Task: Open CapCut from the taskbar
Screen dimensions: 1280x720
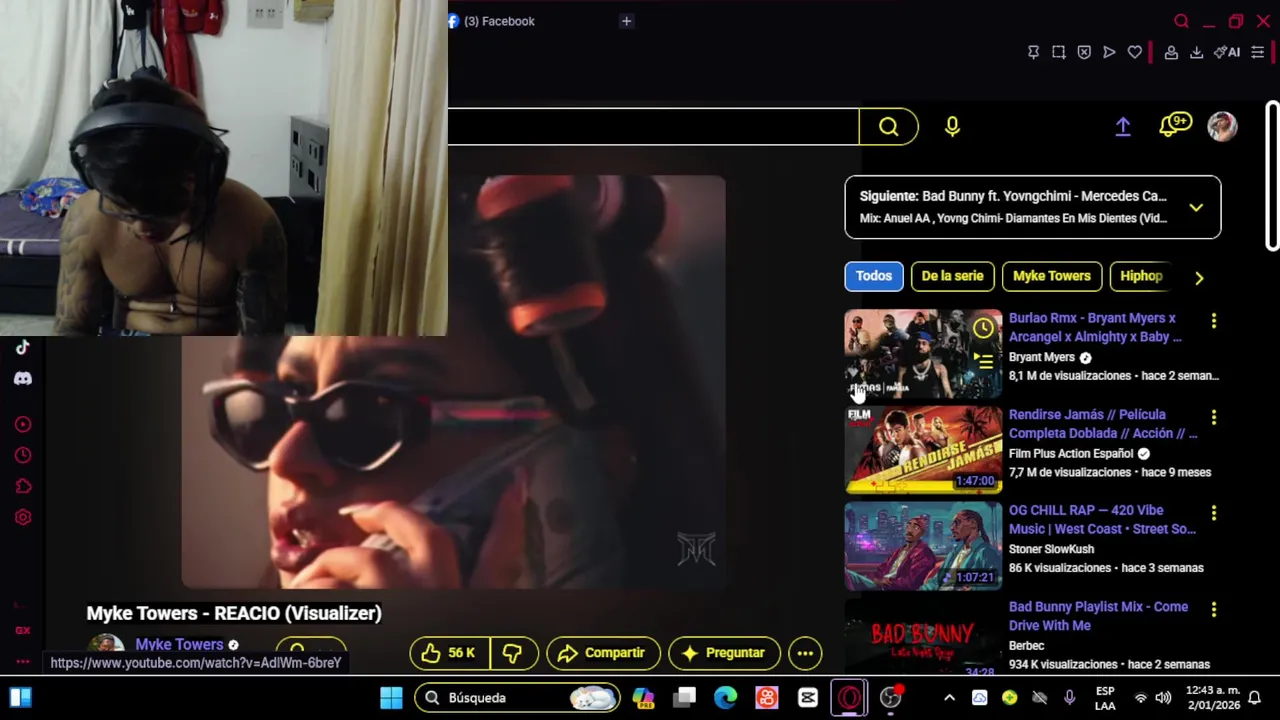Action: [x=807, y=698]
